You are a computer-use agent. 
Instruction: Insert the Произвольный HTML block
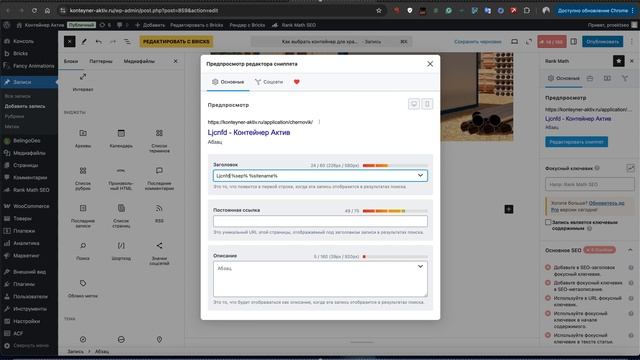click(121, 178)
